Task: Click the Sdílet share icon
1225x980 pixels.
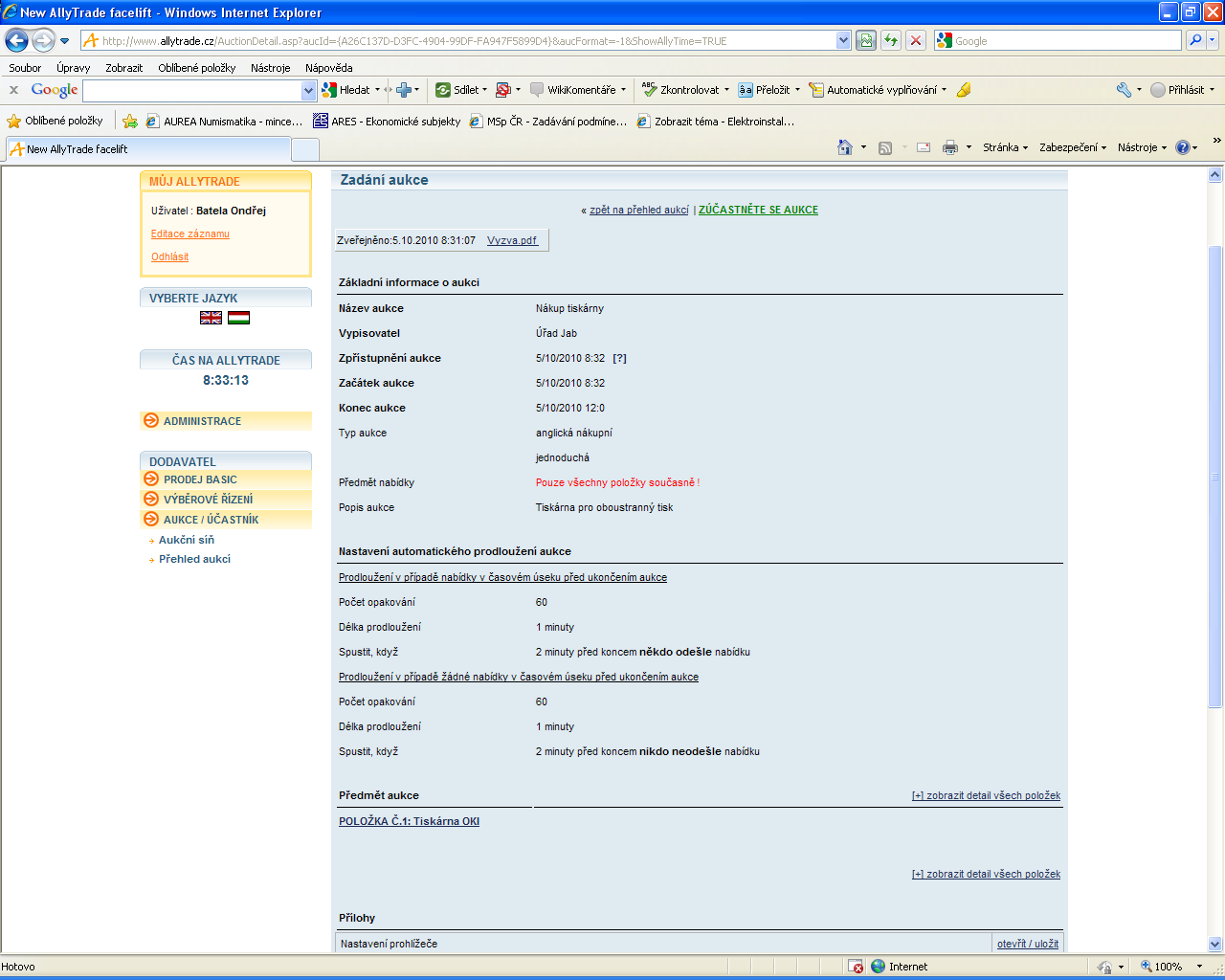Action: [443, 90]
